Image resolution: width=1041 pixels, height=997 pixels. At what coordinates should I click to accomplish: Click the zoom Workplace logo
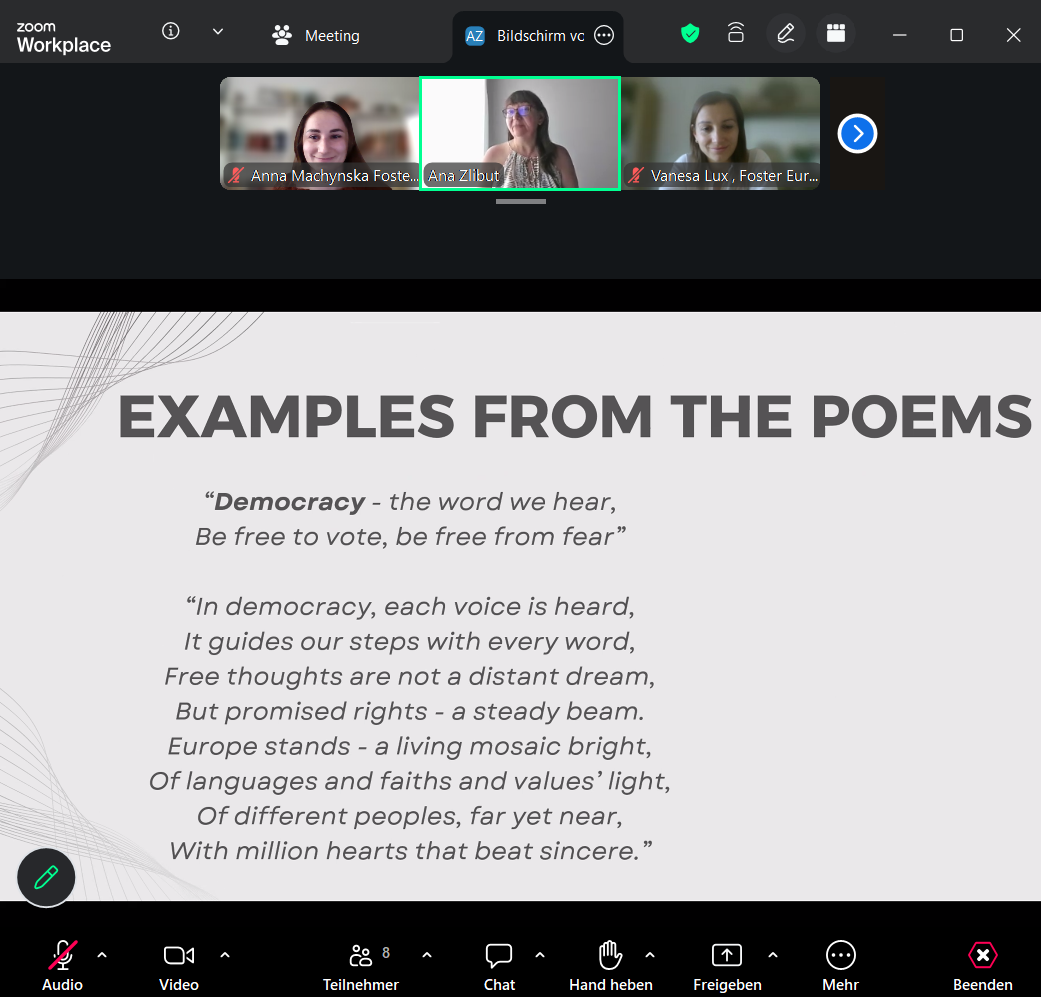(64, 37)
